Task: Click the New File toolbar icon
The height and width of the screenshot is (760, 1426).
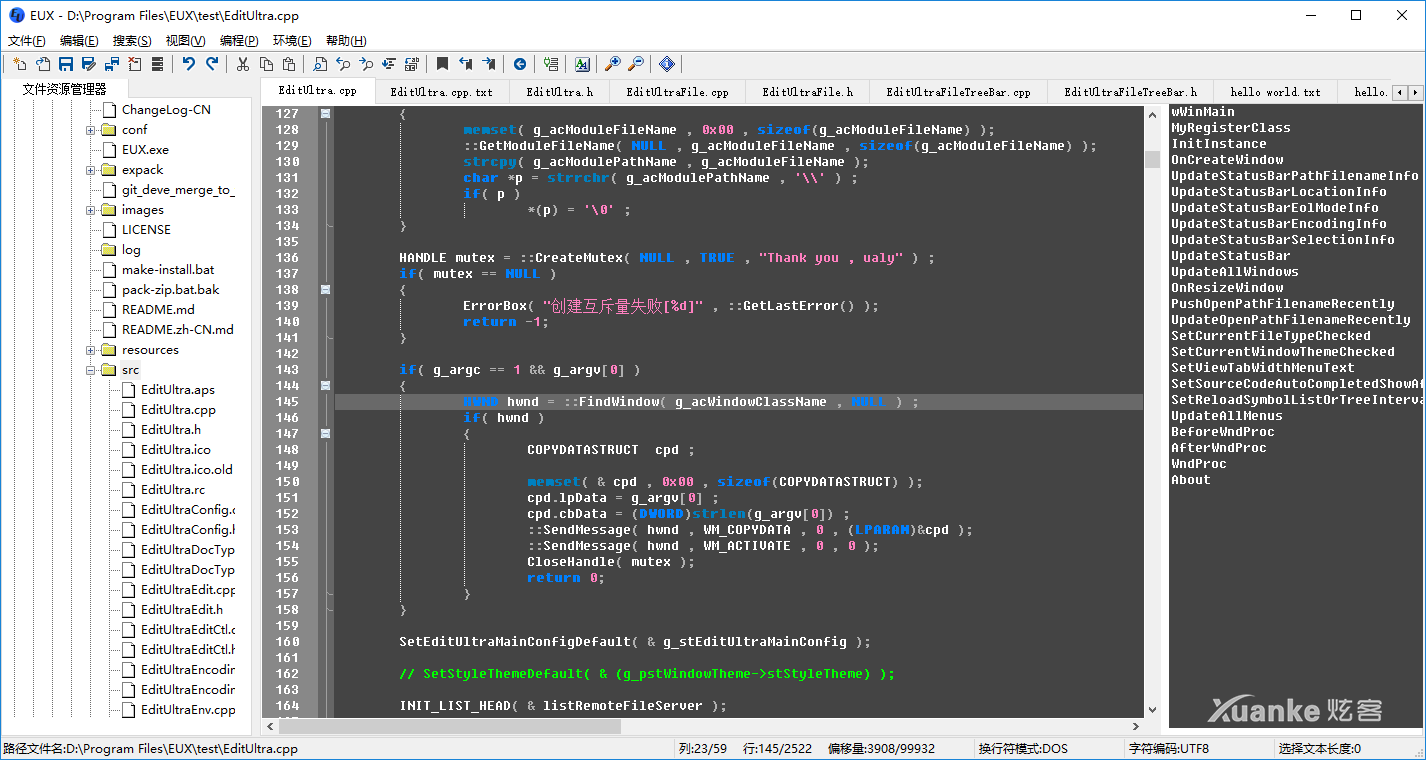Action: point(19,64)
